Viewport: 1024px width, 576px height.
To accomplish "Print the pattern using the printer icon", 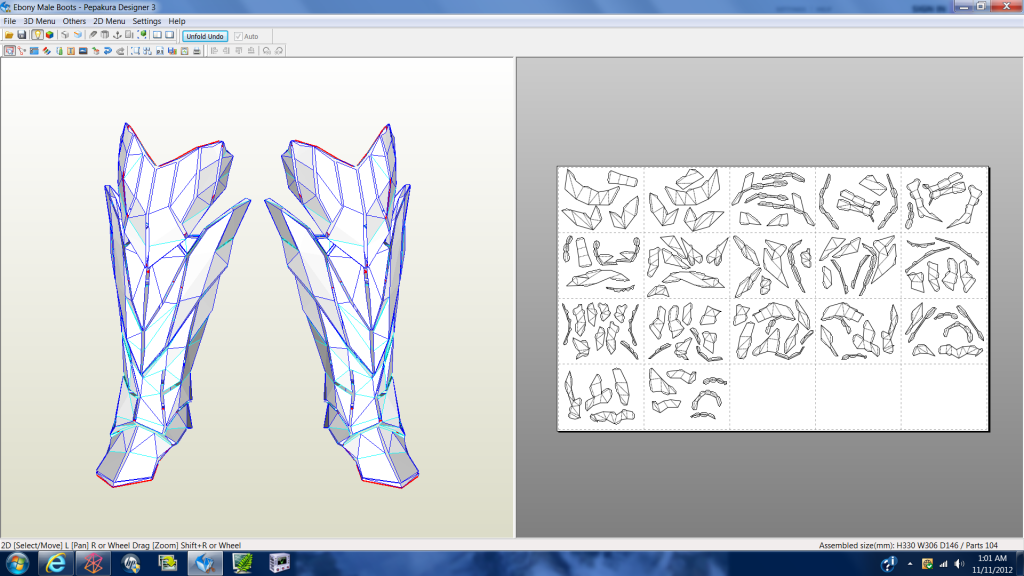I will point(197,51).
